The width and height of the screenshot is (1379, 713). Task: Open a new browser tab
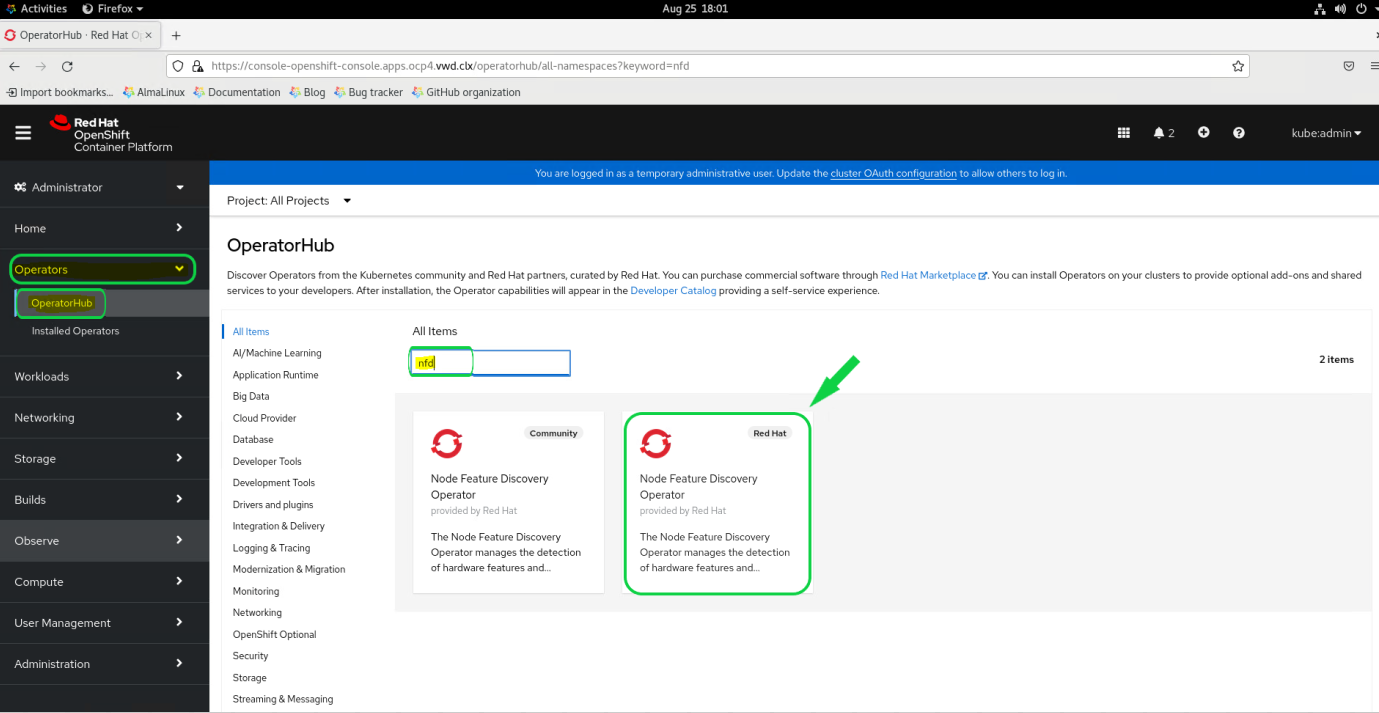tap(176, 35)
